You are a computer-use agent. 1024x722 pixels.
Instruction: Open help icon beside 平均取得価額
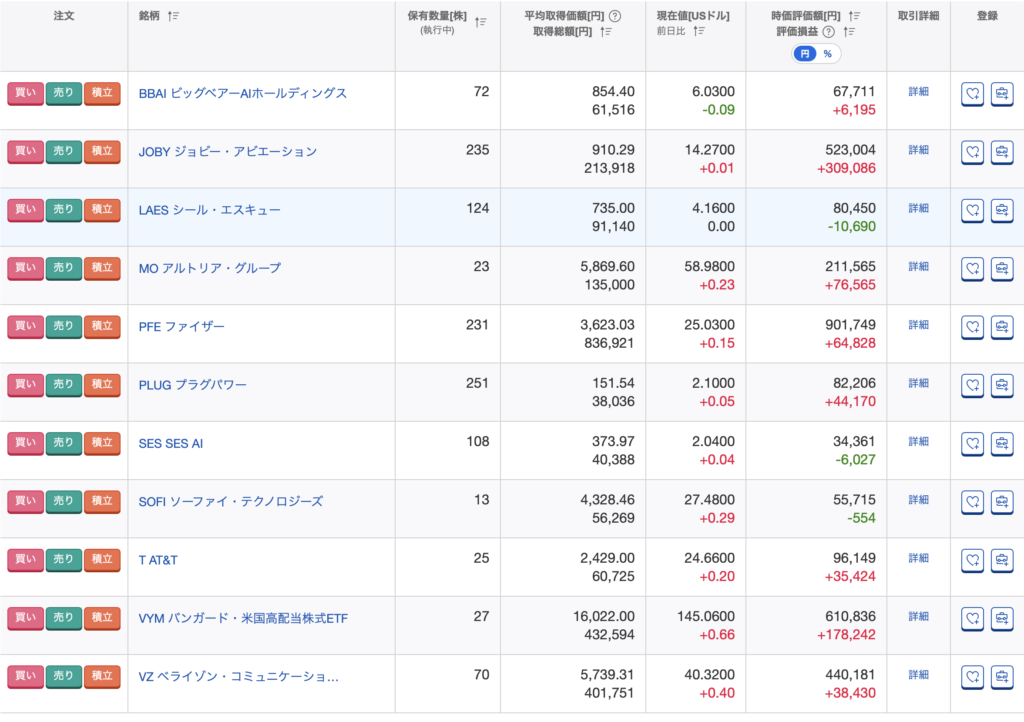pyautogui.click(x=615, y=16)
